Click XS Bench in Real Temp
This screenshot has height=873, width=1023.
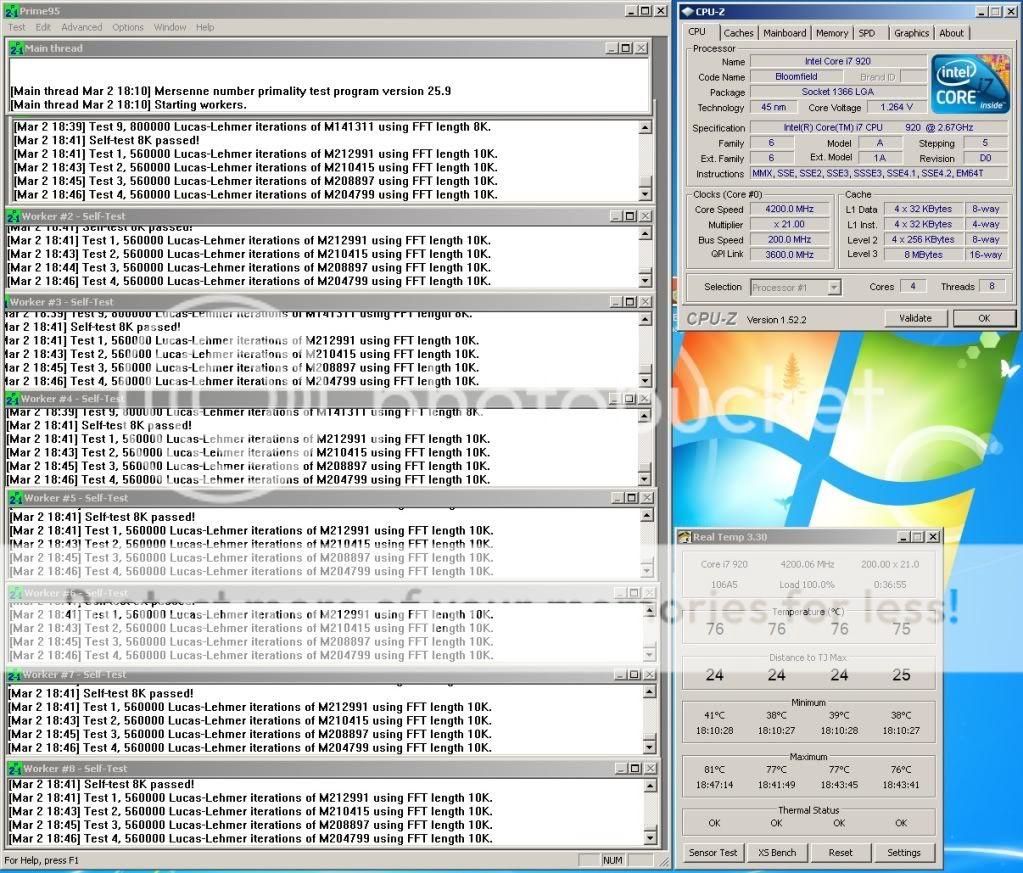[x=776, y=853]
